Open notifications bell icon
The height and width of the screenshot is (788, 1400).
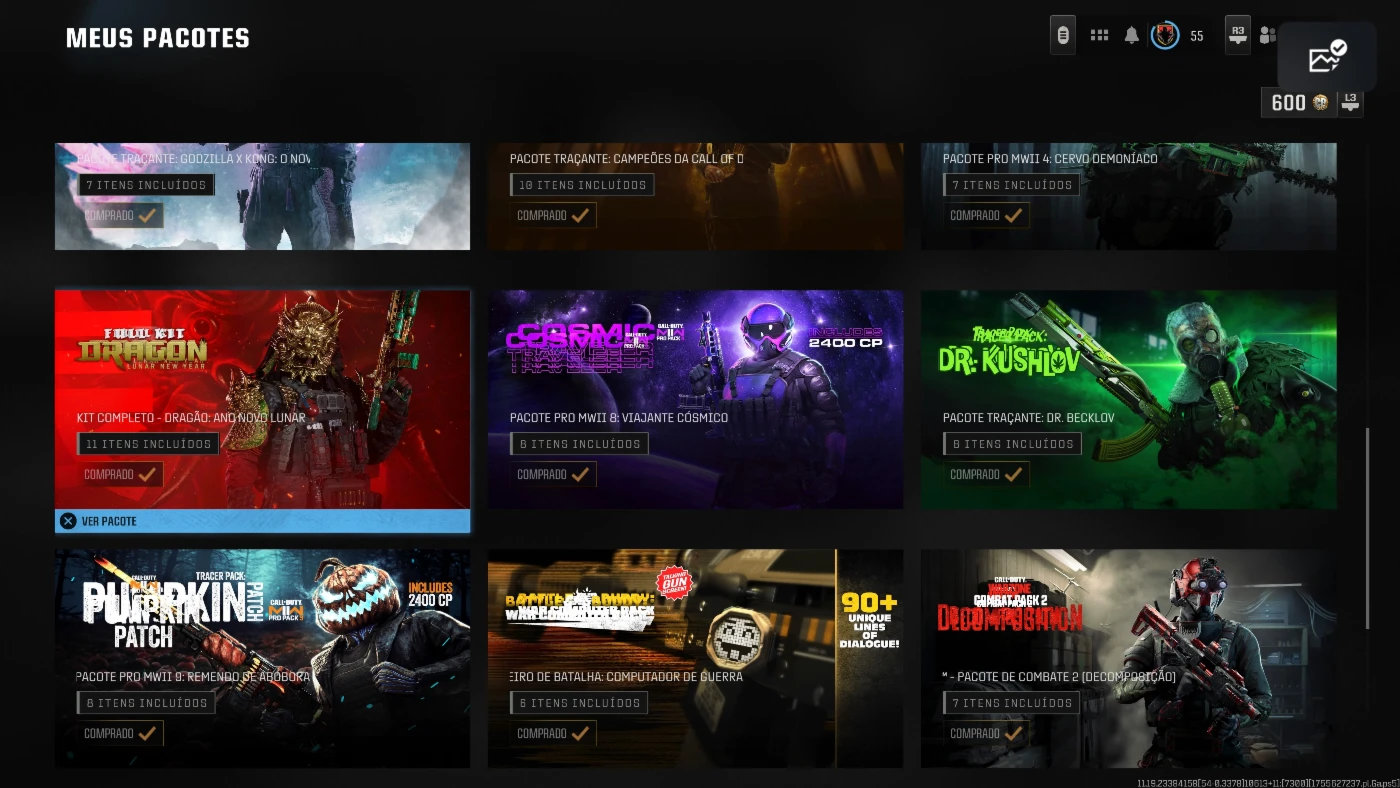pyautogui.click(x=1132, y=36)
